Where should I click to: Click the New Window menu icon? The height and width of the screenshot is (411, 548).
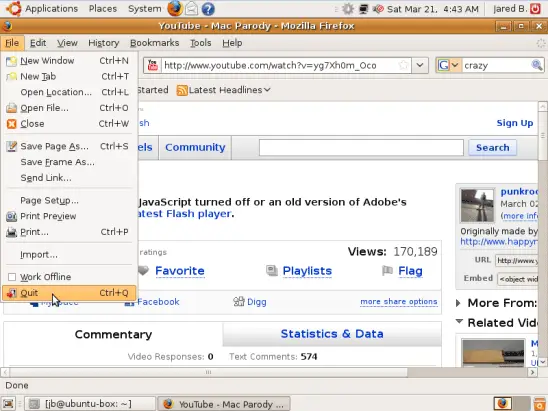tap(11, 61)
